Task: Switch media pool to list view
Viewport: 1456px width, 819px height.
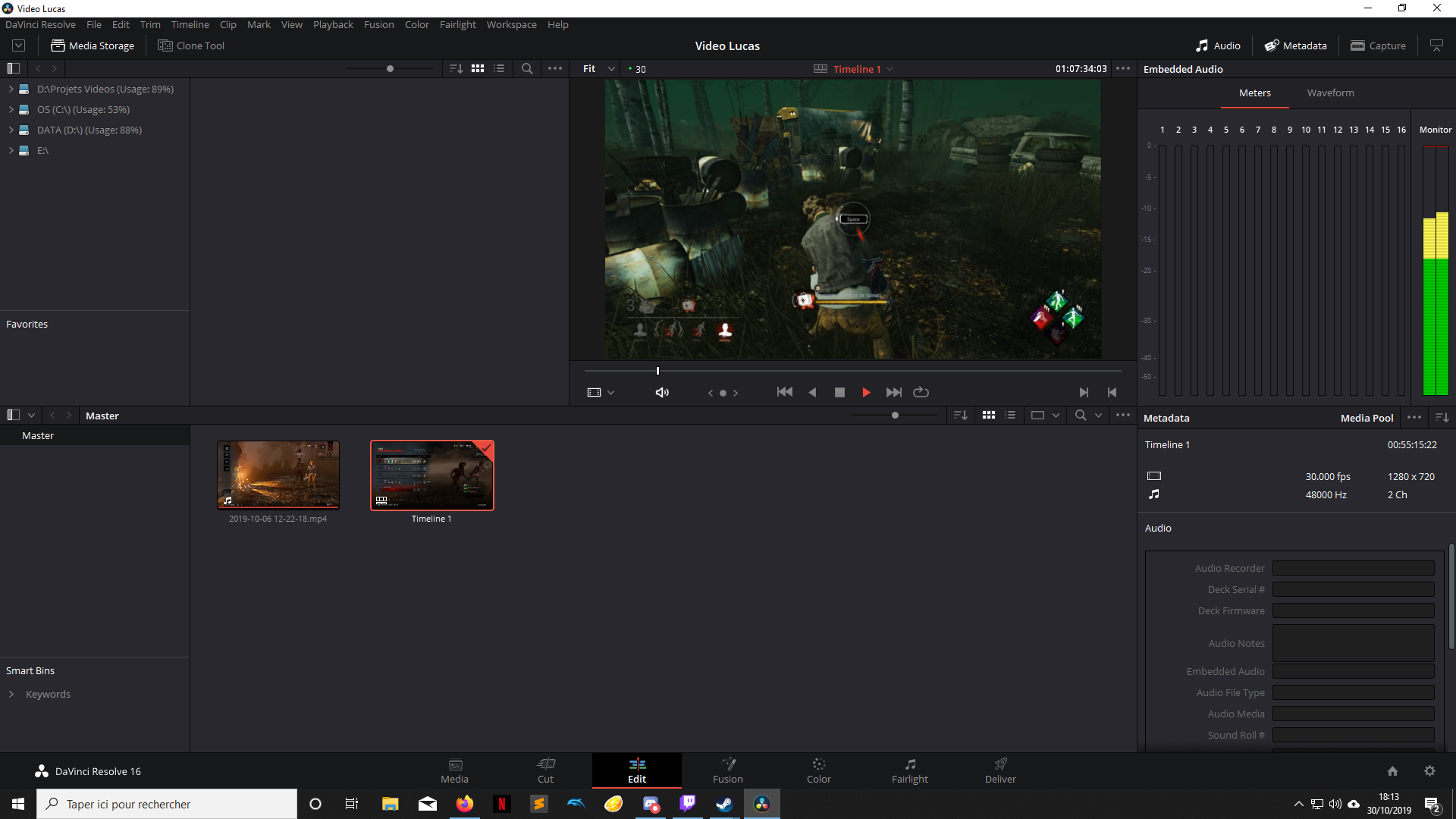Action: (1010, 415)
